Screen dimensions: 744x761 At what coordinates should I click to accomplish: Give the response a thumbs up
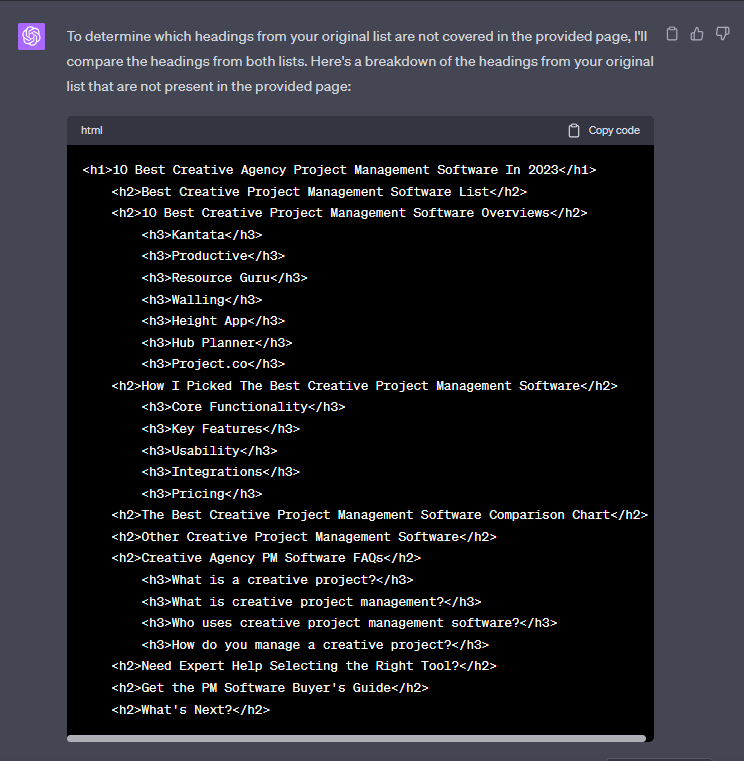coord(697,34)
